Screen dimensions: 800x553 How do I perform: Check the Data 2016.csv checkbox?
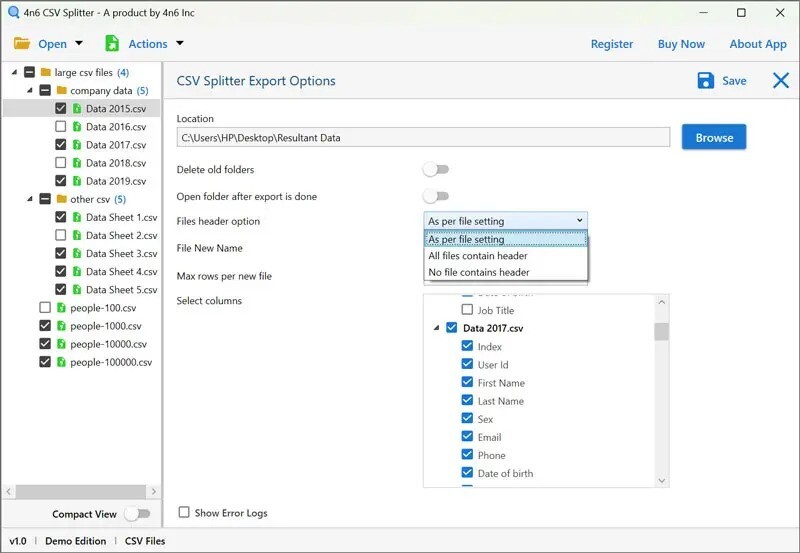click(61, 127)
